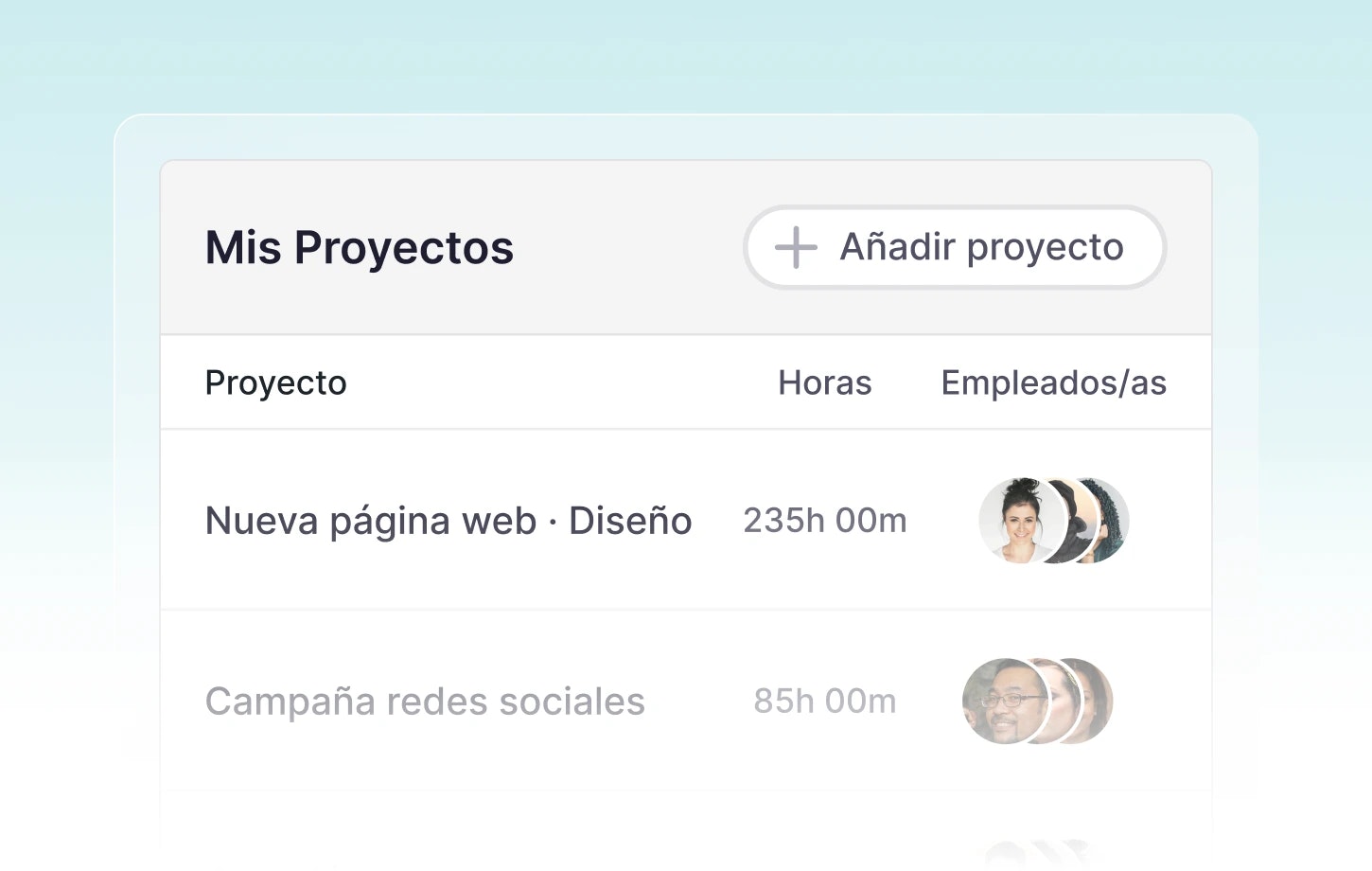
Task: Click the 85h 00m hours value
Action: 824,702
